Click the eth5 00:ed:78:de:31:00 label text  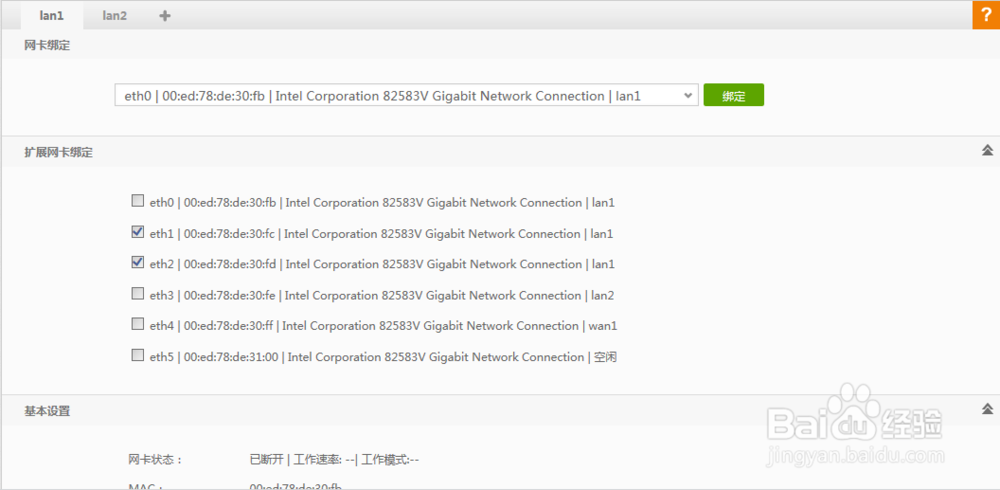click(383, 357)
